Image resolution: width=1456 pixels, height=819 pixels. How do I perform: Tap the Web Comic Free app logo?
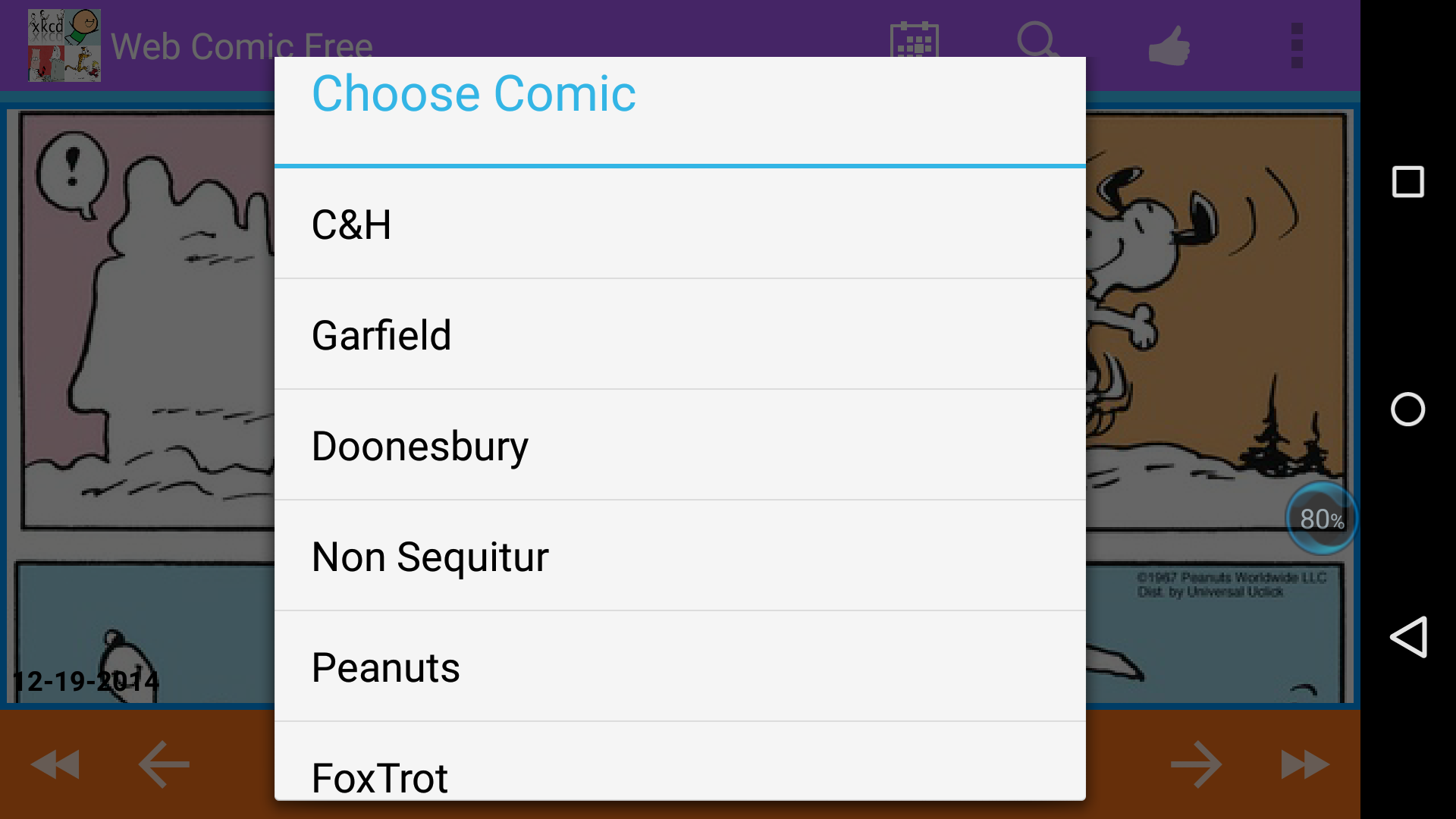[x=64, y=45]
